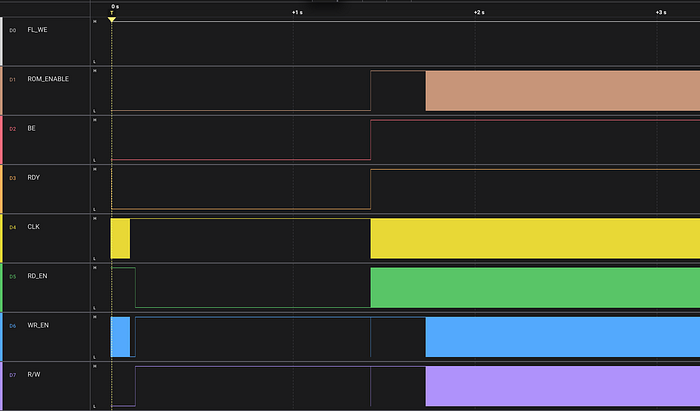Click the BE rising edge
Viewport: 700px width, 411px height.
click(371, 140)
